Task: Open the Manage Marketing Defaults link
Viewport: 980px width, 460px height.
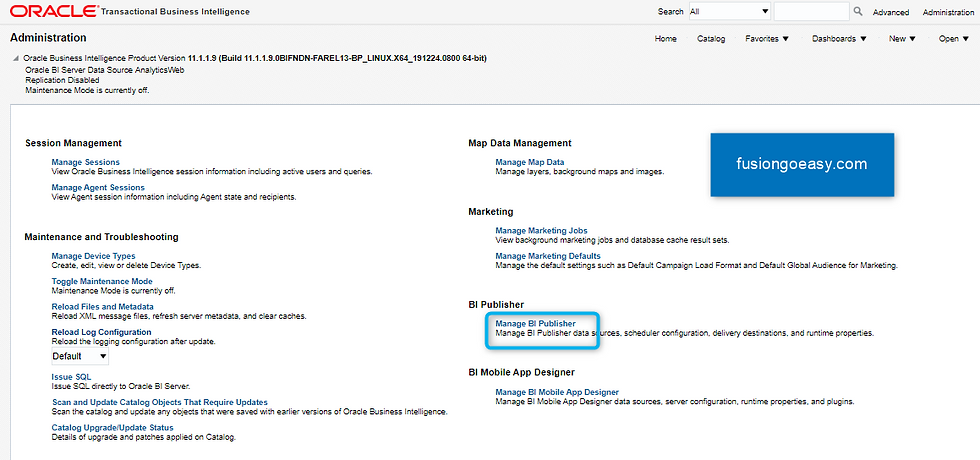Action: [x=548, y=256]
